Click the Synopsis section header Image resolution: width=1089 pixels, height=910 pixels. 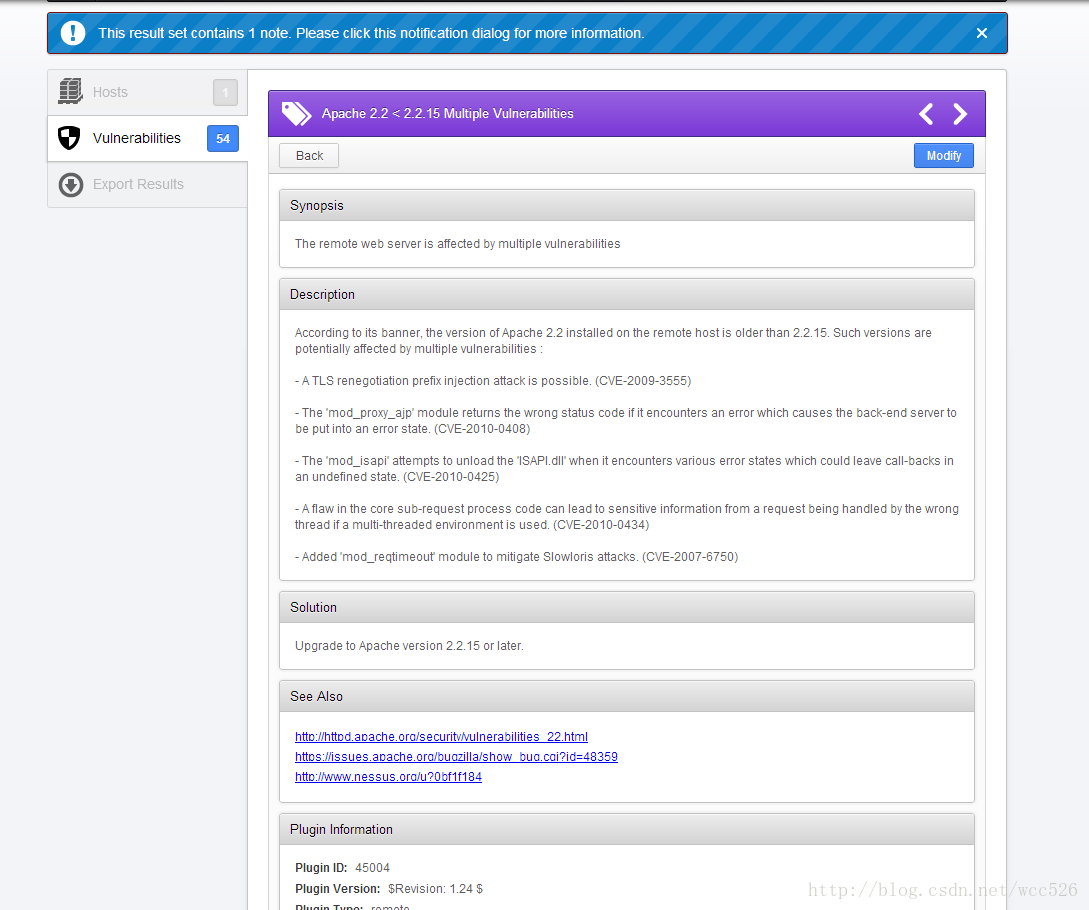[x=626, y=206]
